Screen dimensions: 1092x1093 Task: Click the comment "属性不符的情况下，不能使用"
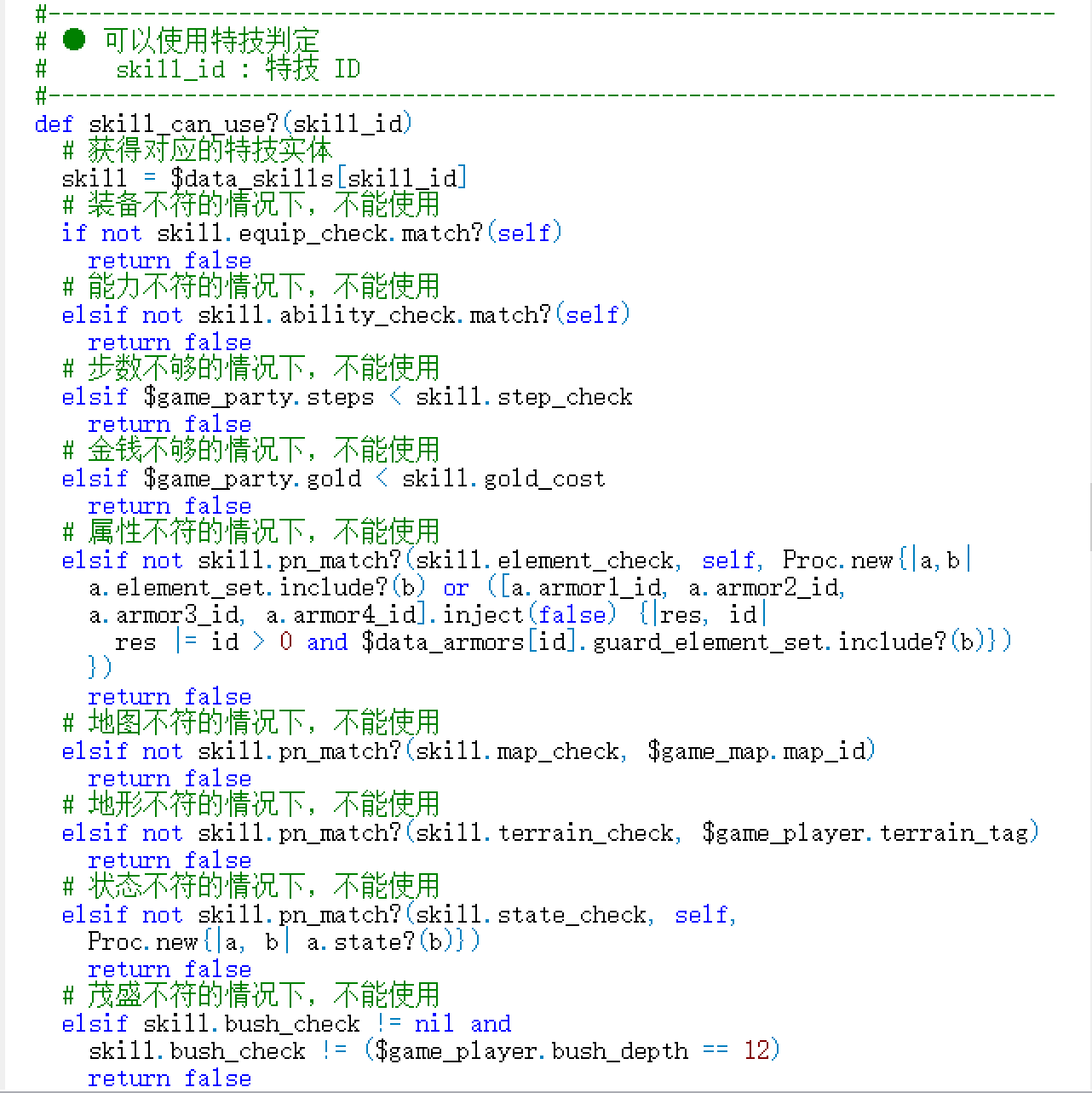pyautogui.click(x=264, y=532)
